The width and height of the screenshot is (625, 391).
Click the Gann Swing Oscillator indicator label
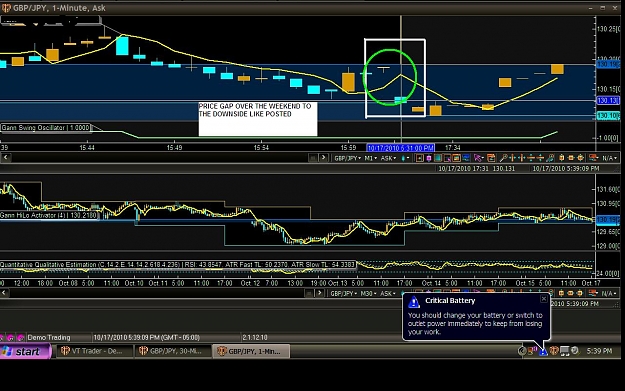click(45, 128)
